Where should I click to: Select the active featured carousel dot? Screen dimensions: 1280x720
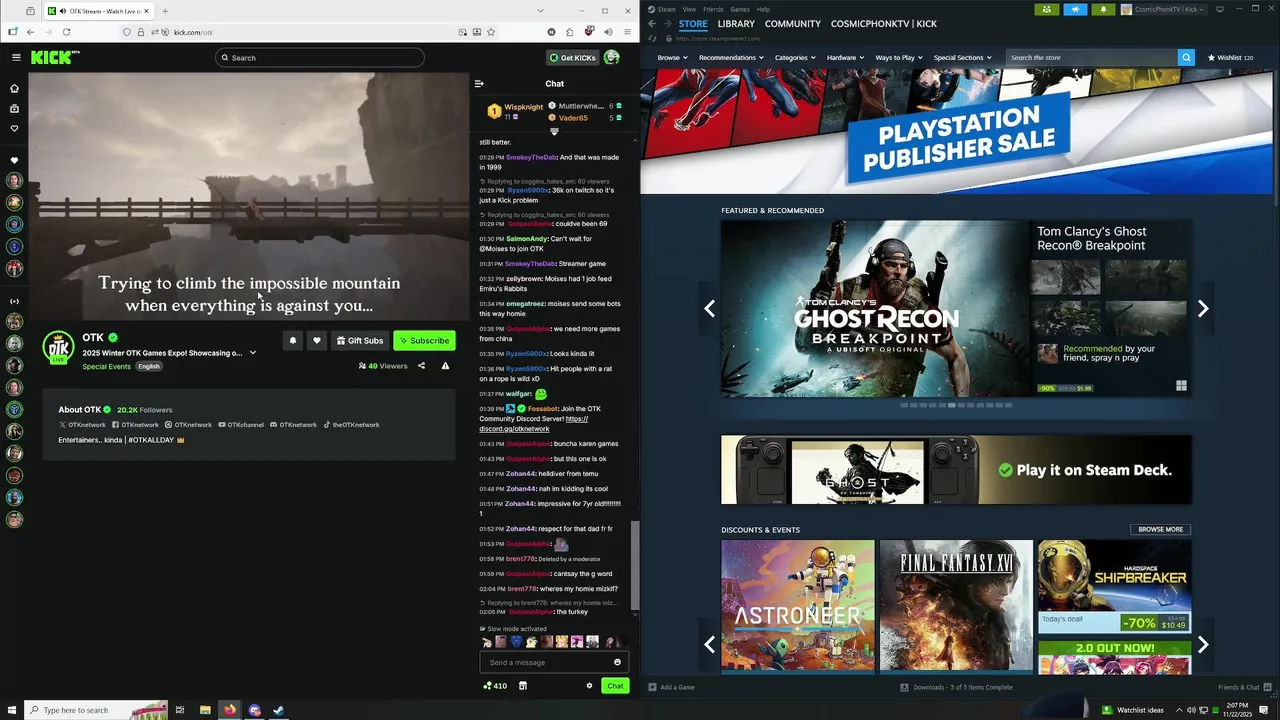[952, 405]
